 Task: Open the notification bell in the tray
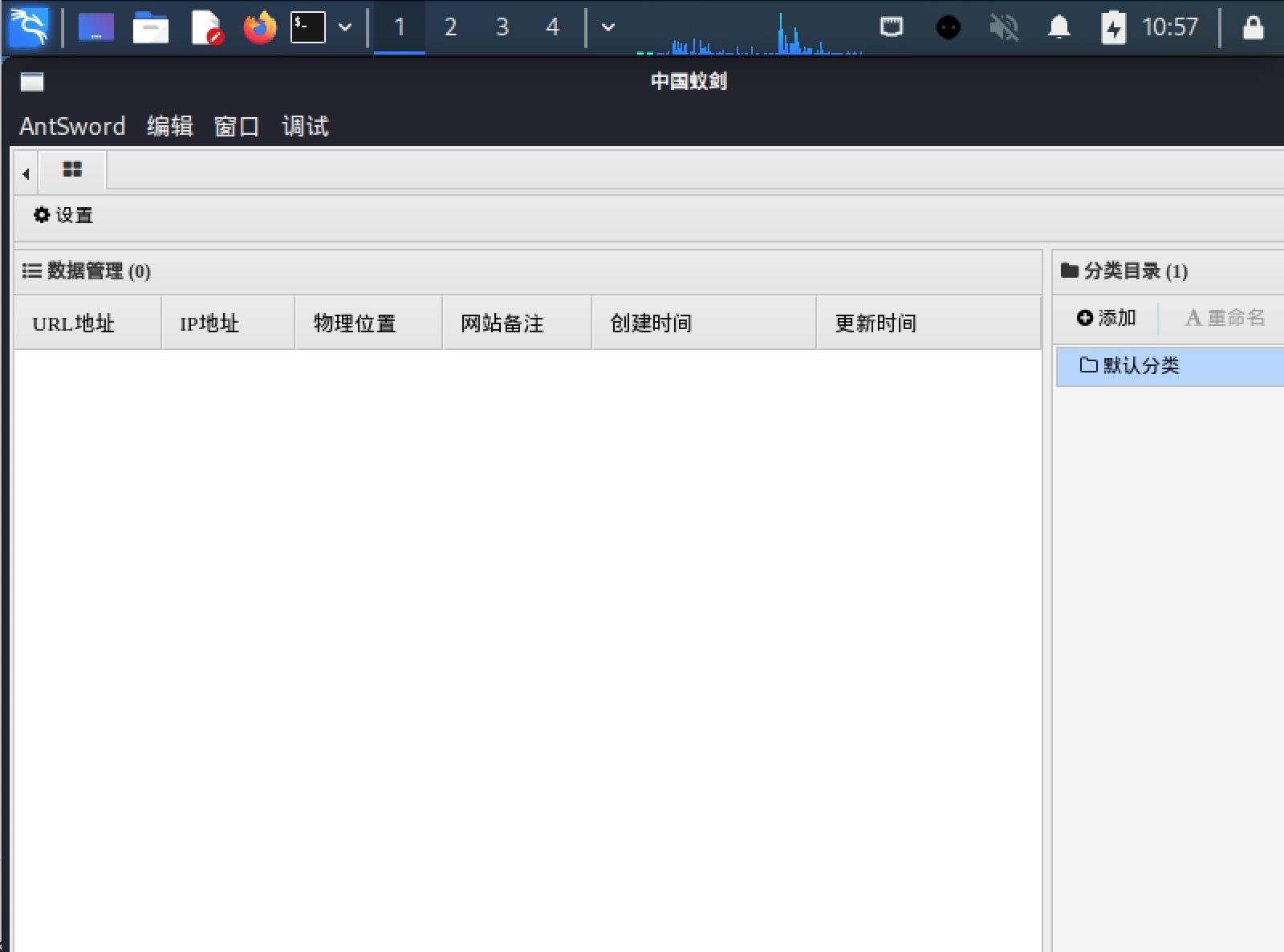tap(1058, 26)
